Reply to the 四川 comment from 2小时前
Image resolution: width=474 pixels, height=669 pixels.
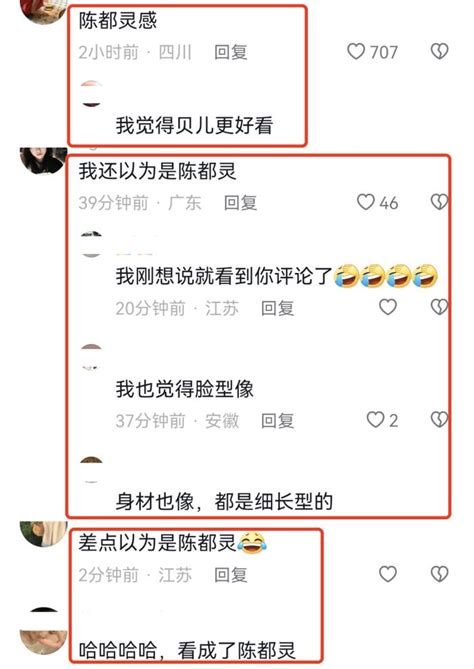tap(231, 52)
